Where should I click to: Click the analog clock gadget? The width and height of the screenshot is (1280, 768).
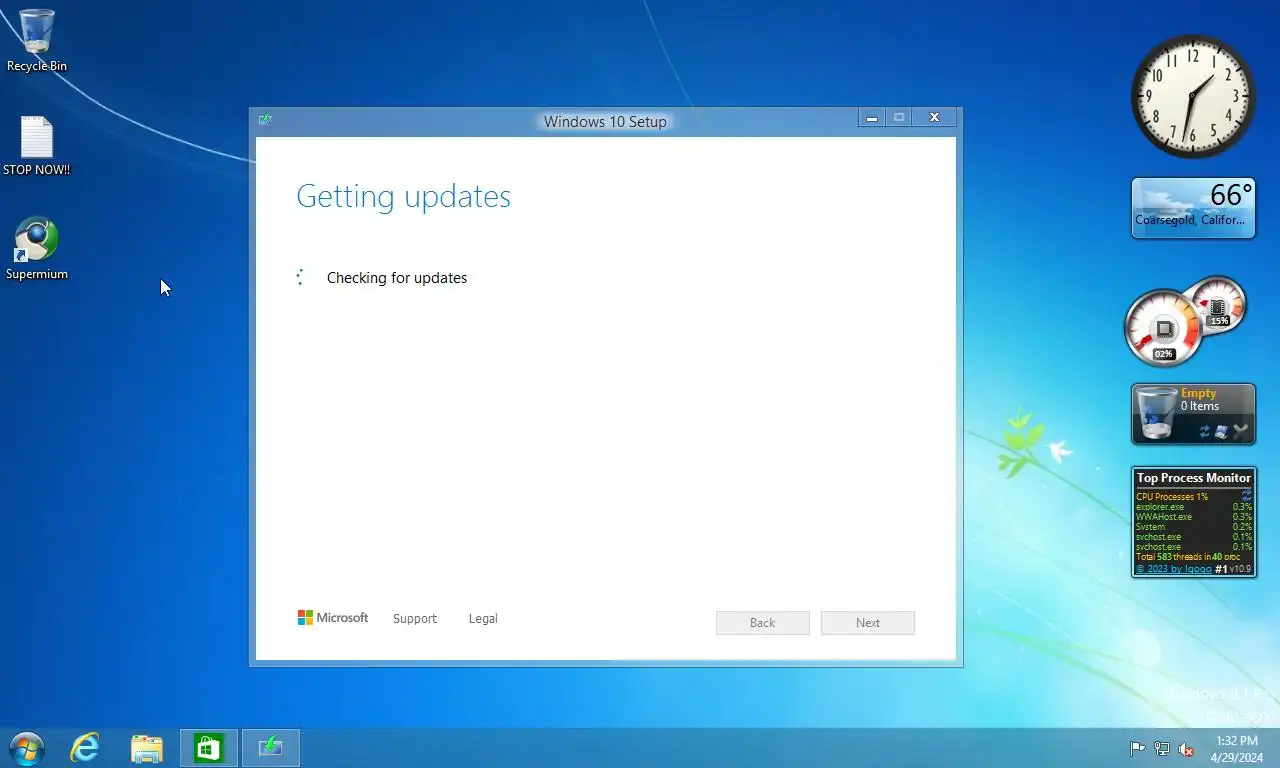(x=1193, y=96)
